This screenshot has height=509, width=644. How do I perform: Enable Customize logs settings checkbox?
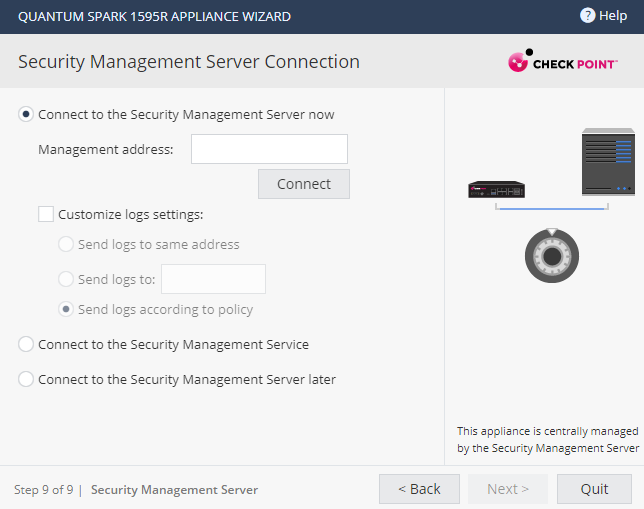(46, 214)
